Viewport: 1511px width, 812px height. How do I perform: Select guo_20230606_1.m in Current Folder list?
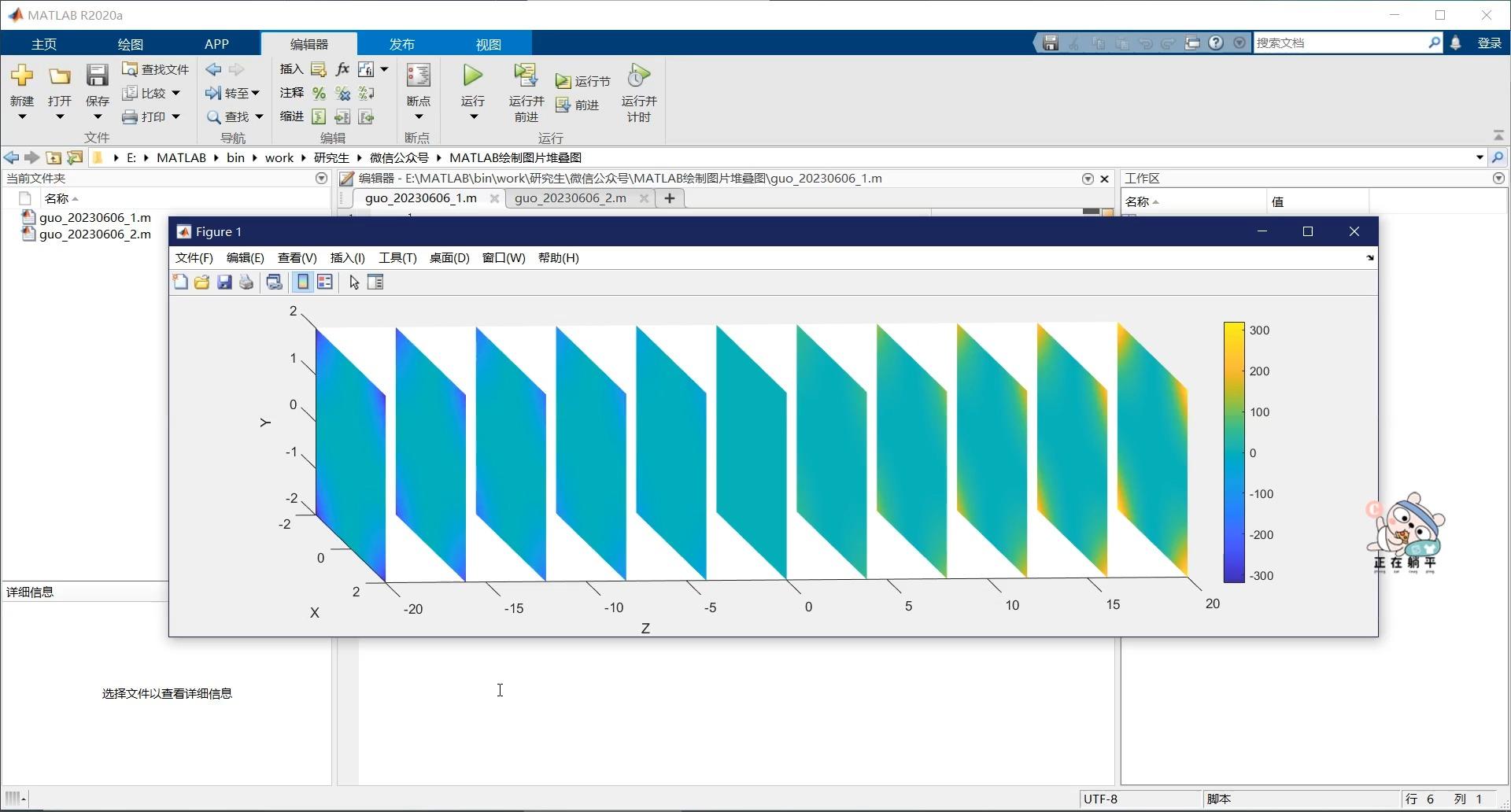[94, 218]
